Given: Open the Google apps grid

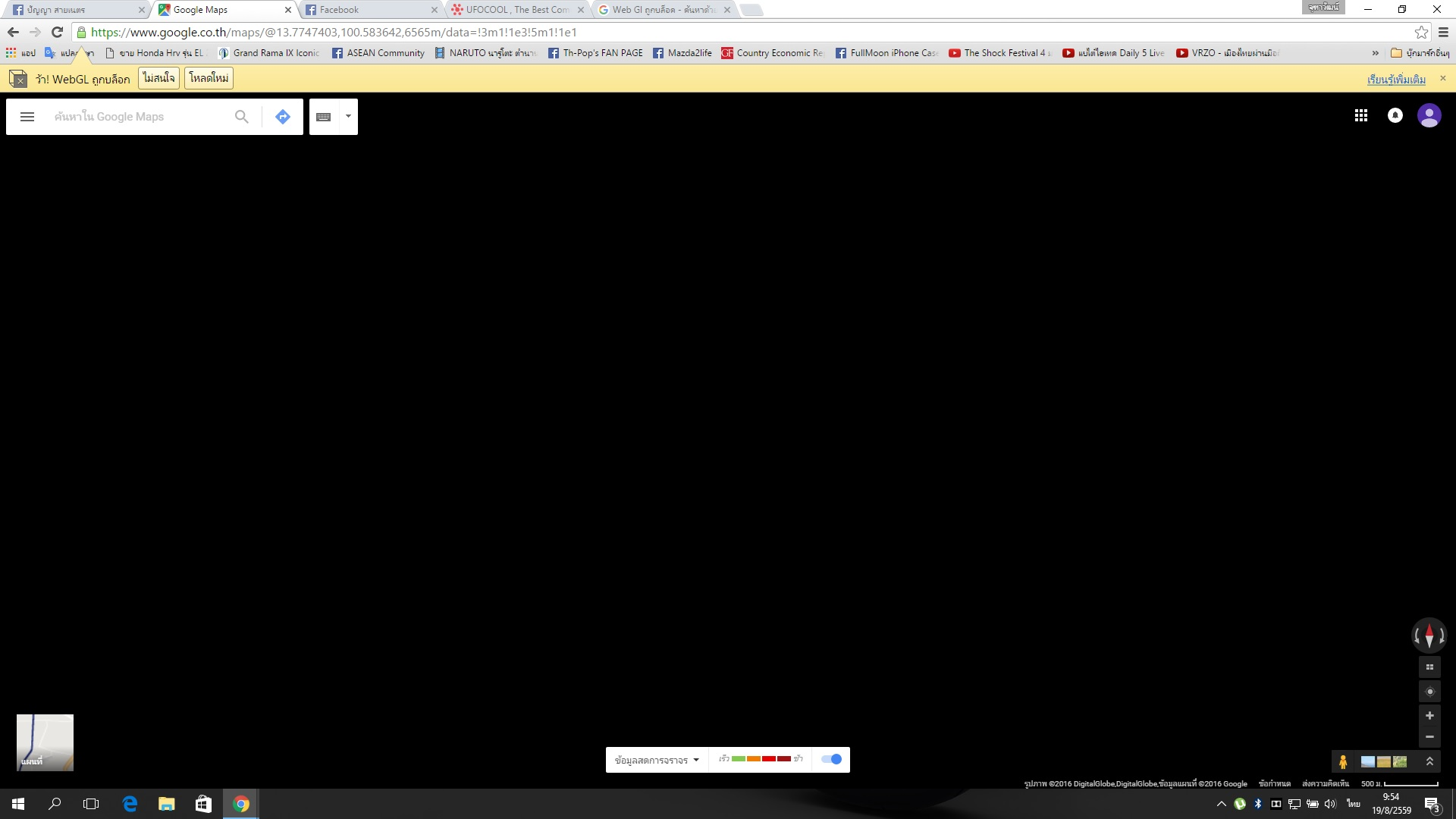Looking at the screenshot, I should [x=1361, y=115].
